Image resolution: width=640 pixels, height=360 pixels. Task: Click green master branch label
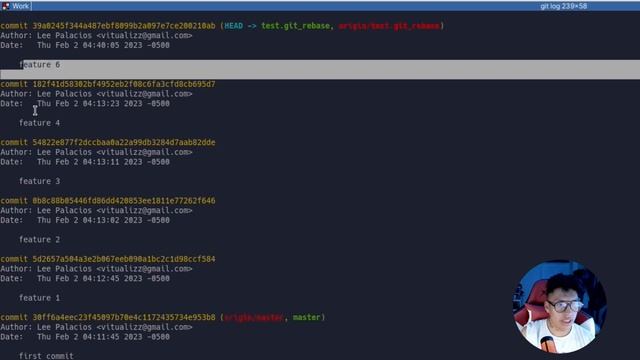tap(307, 318)
